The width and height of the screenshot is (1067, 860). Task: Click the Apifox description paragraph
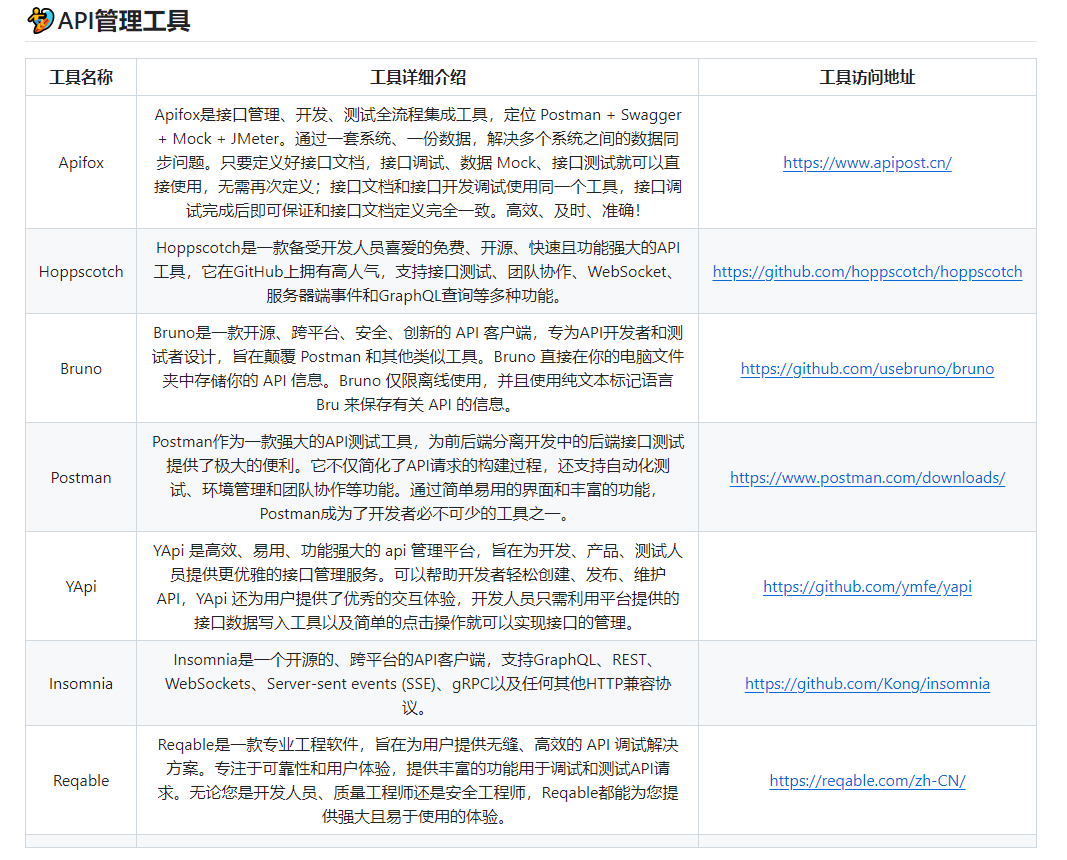[418, 163]
